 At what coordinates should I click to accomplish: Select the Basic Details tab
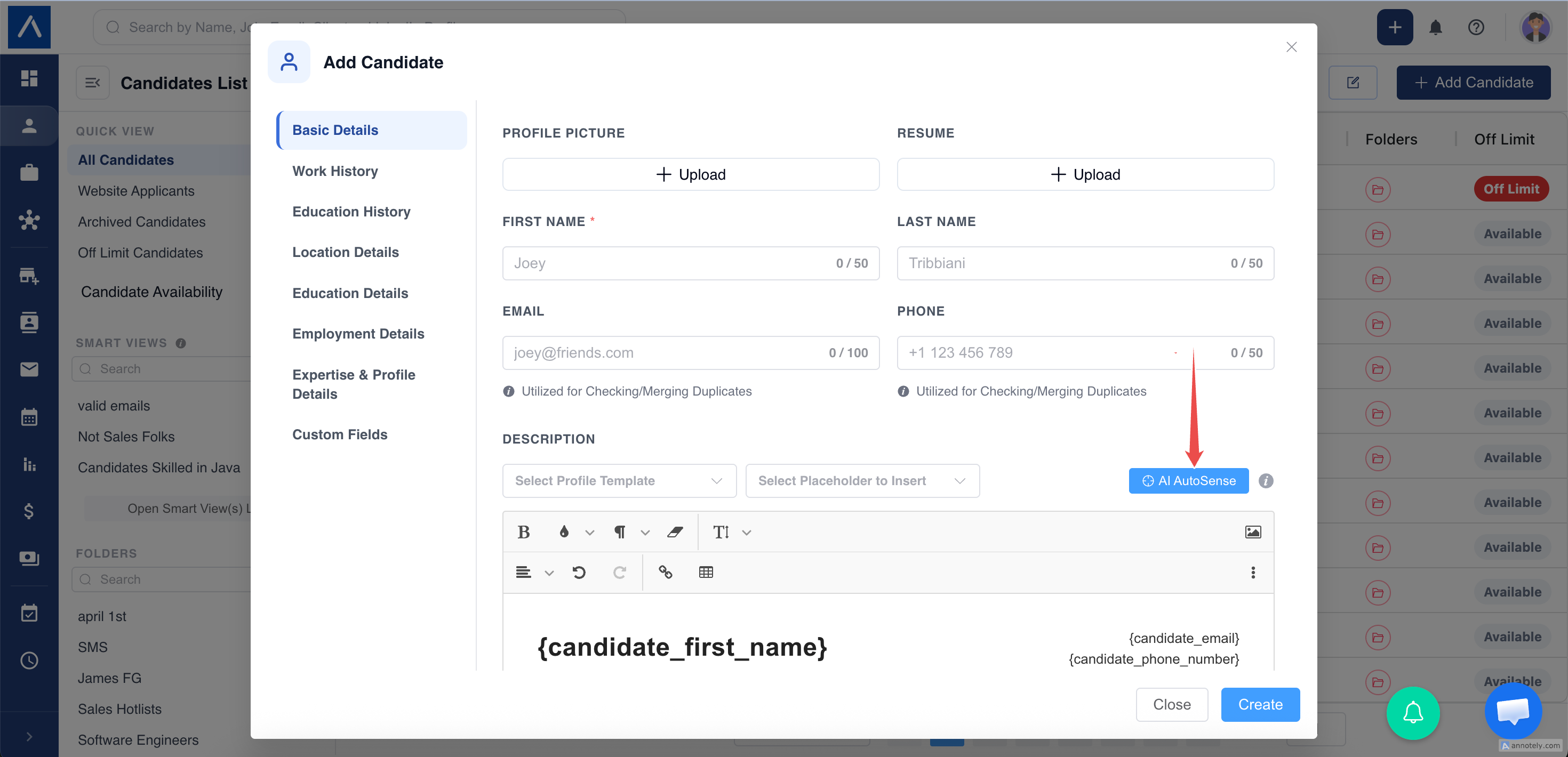tap(372, 130)
